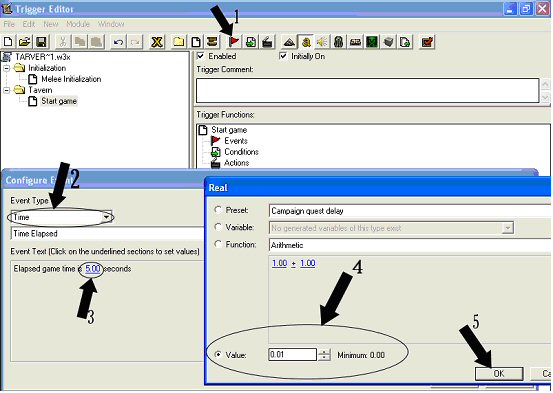Open the Edit menu
The image size is (553, 393).
click(x=29, y=24)
